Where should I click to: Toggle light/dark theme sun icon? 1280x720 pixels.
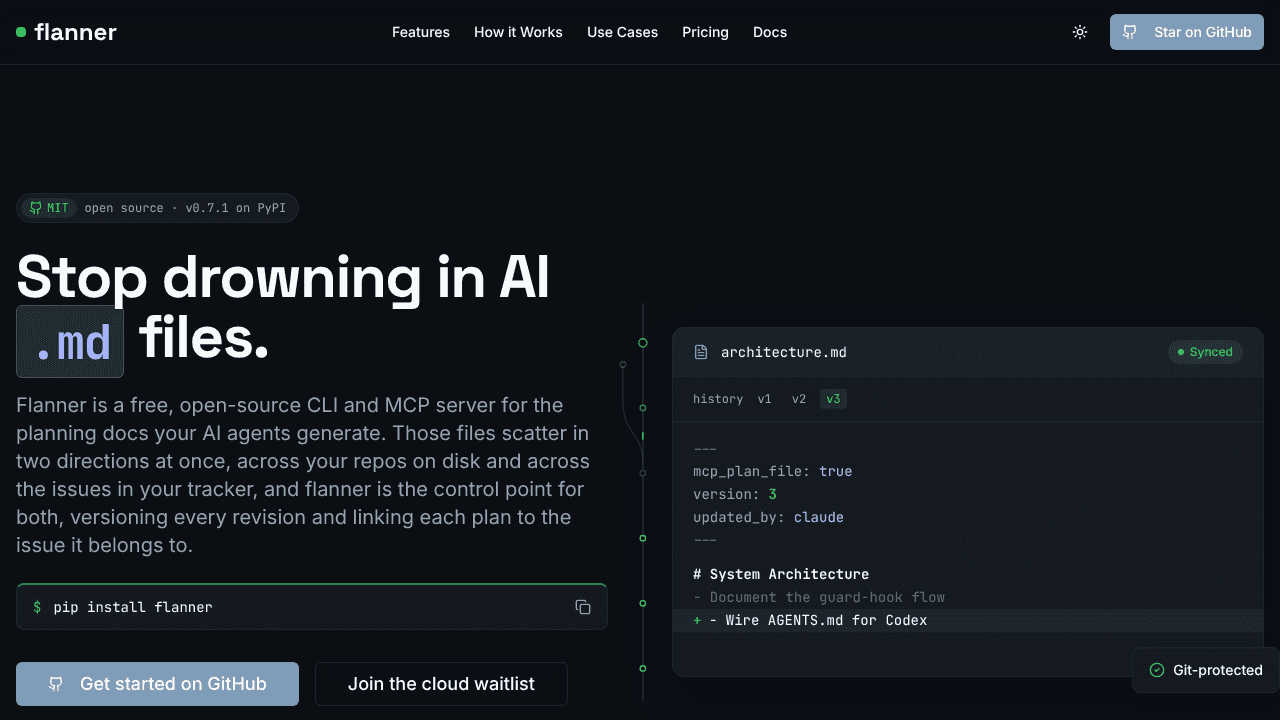1080,32
